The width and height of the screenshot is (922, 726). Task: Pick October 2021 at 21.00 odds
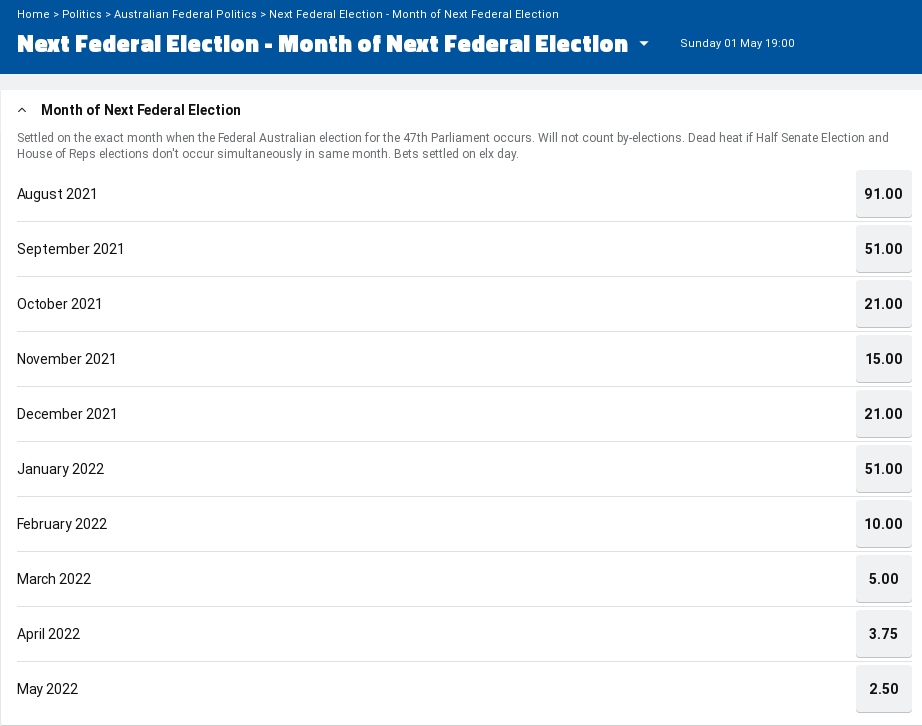pyautogui.click(x=883, y=304)
